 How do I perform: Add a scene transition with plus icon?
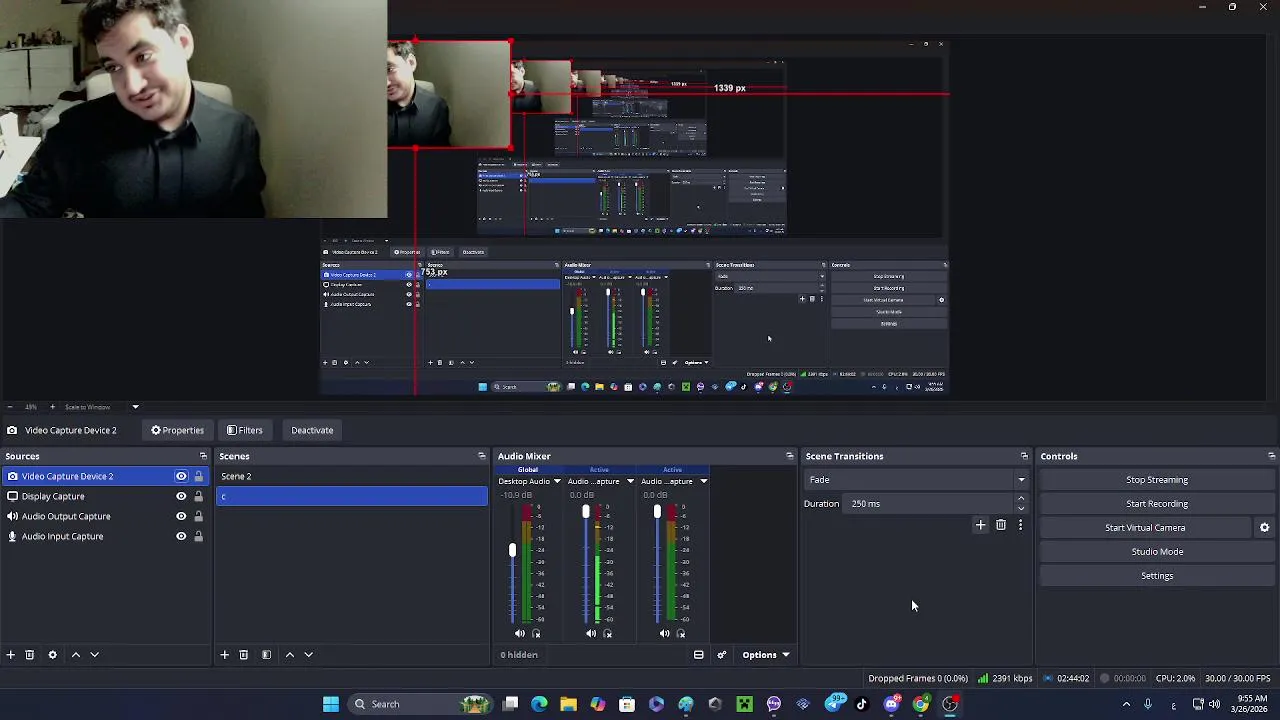tap(980, 525)
